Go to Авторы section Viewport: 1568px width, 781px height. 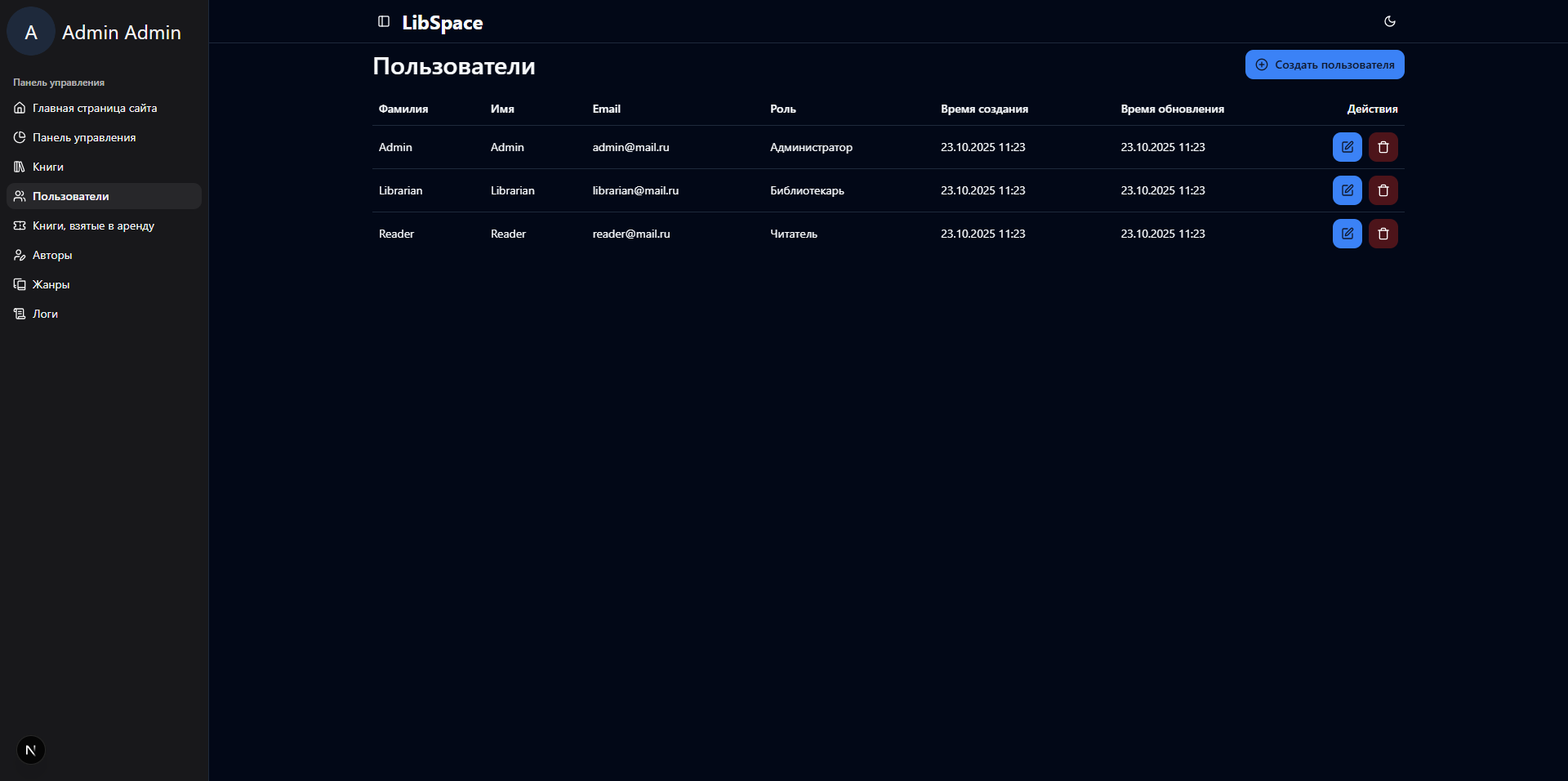(52, 255)
